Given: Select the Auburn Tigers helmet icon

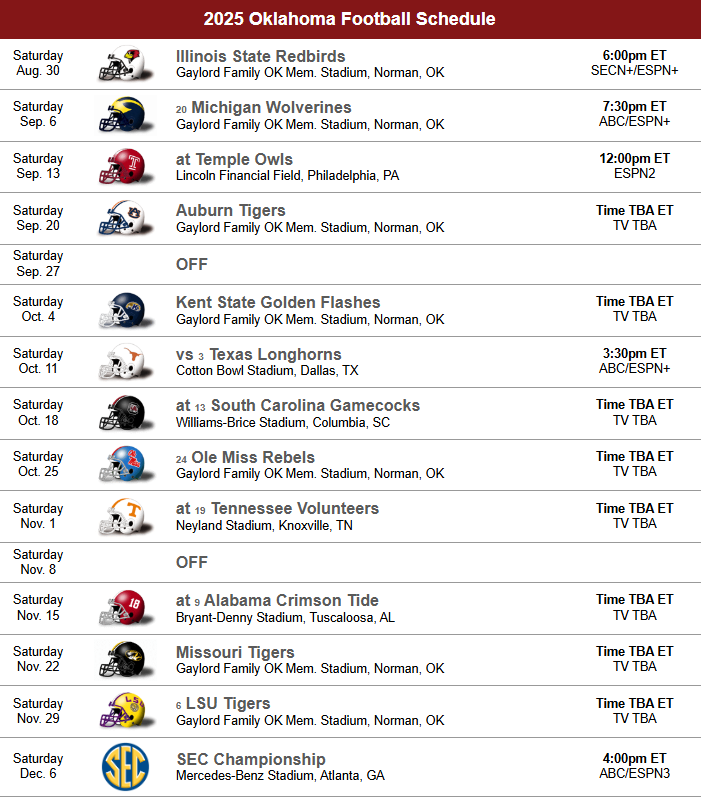Looking at the screenshot, I should pos(125,218).
